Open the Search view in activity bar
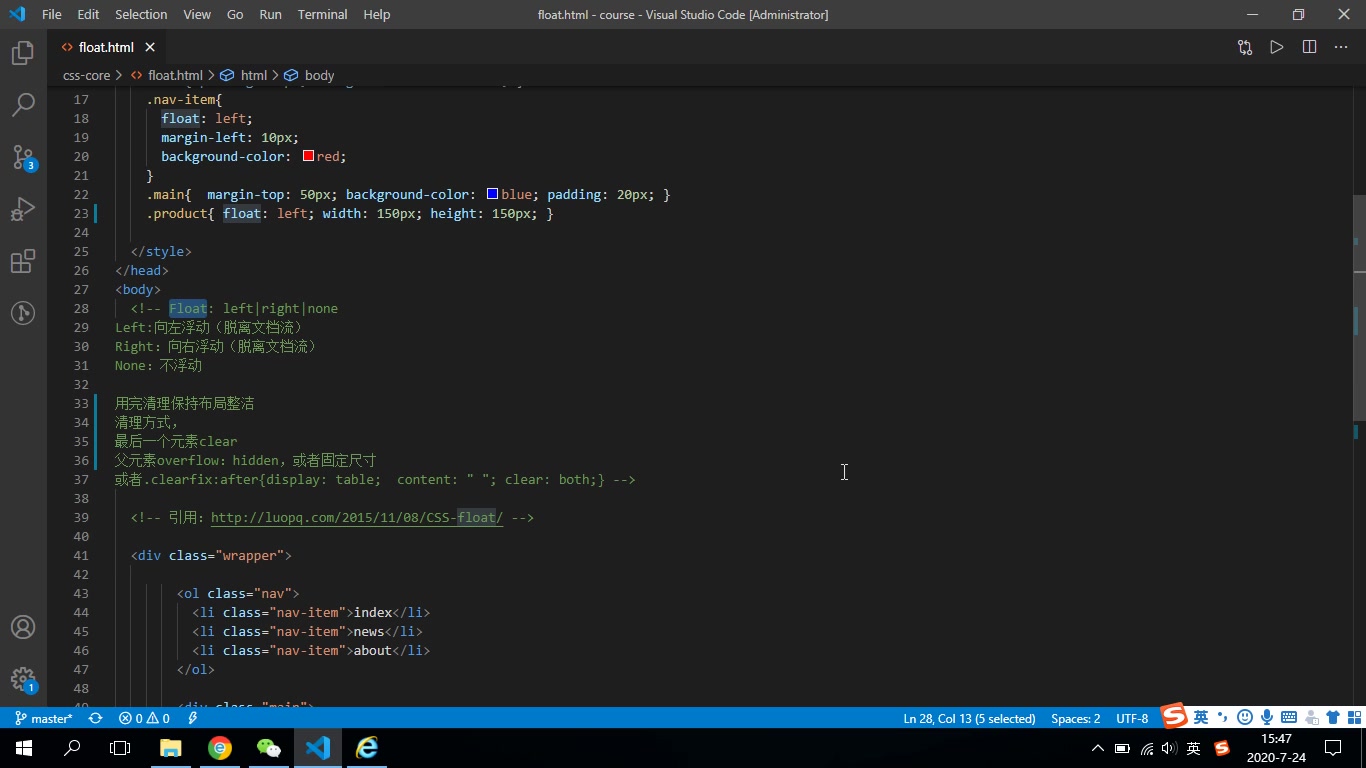The height and width of the screenshot is (768, 1366). tap(23, 105)
